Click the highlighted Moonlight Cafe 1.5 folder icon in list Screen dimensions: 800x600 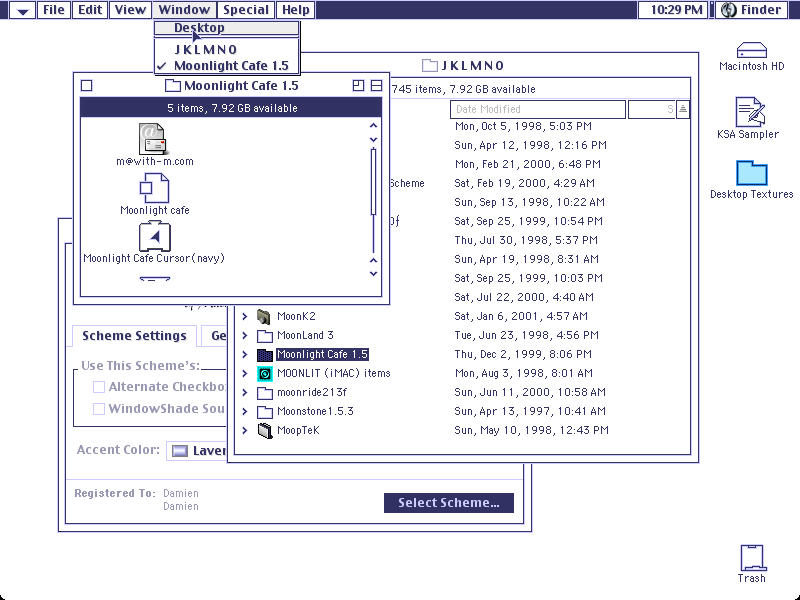point(264,355)
